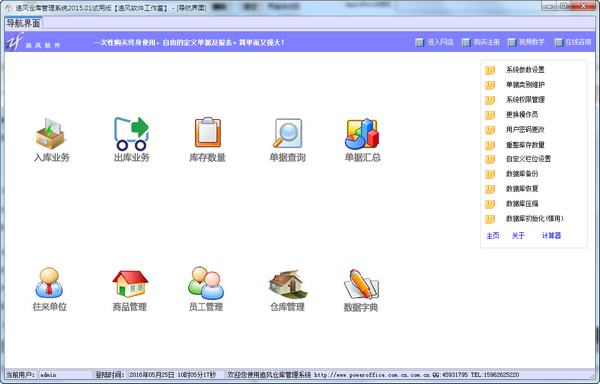This screenshot has width=600, height=384.
Task: Launch 单据查询 magnifier icon
Action: click(287, 133)
